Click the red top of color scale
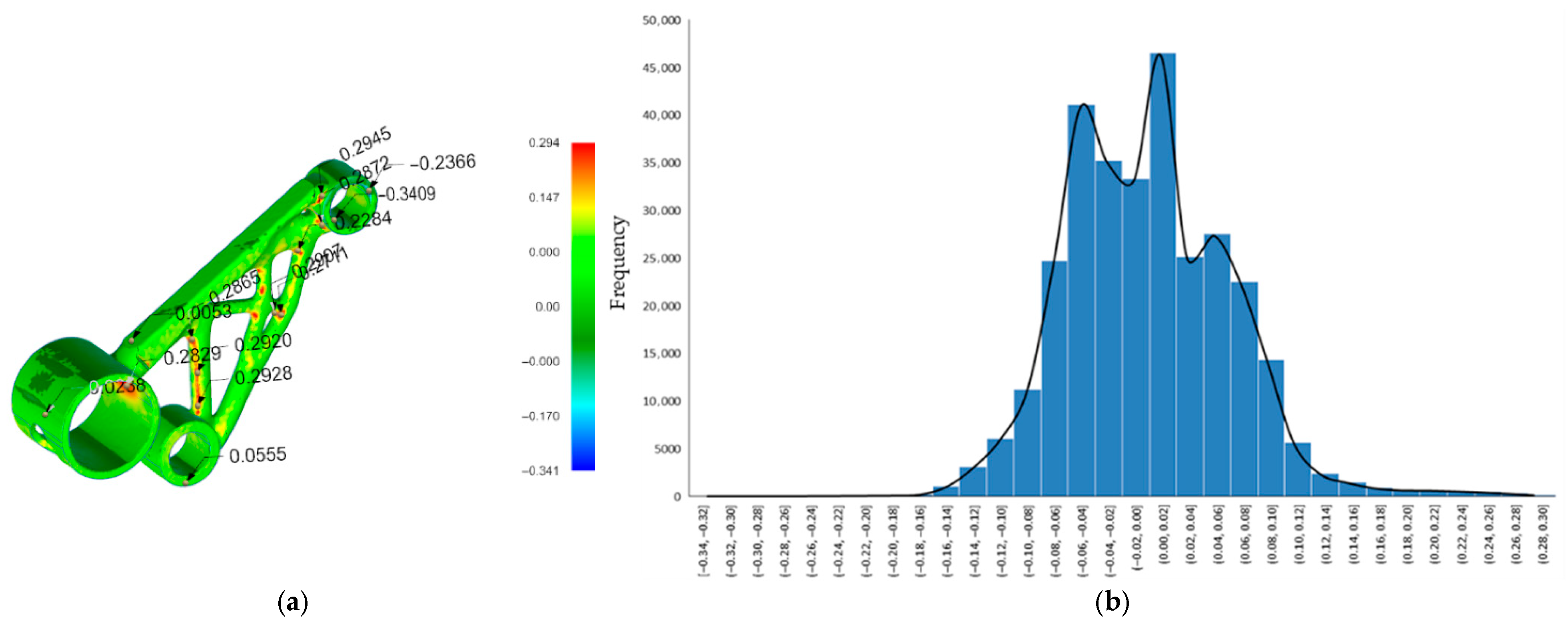The height and width of the screenshot is (625, 1568). 583,148
